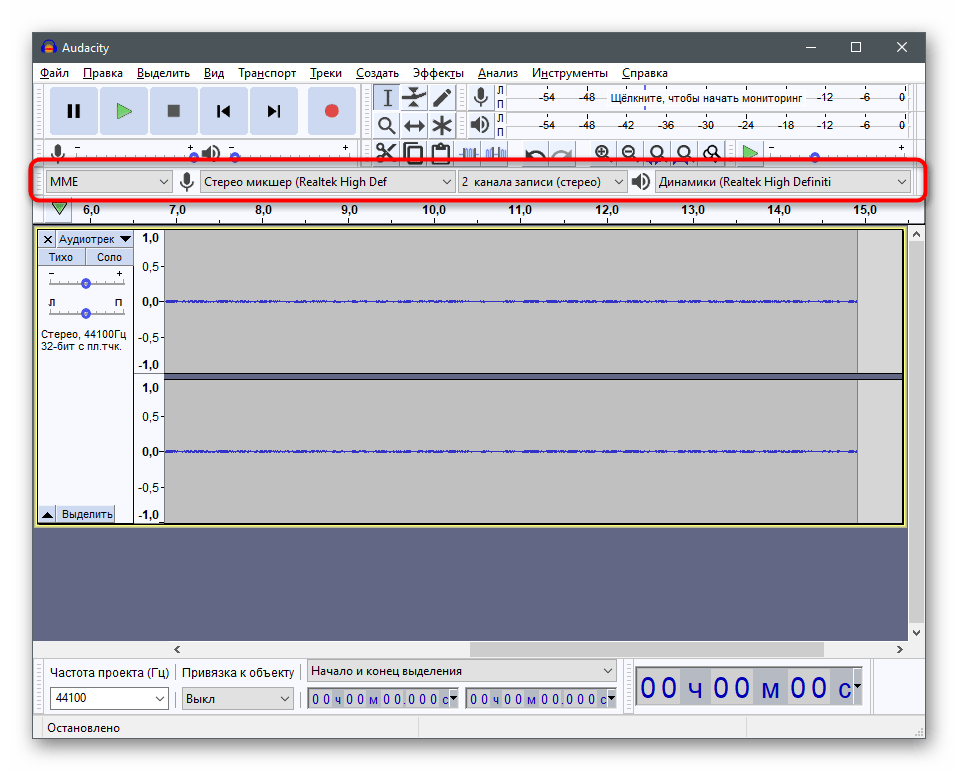Screen dimensions: 958x771
Task: Click the horizontal scrollbar right arrow
Action: (899, 649)
